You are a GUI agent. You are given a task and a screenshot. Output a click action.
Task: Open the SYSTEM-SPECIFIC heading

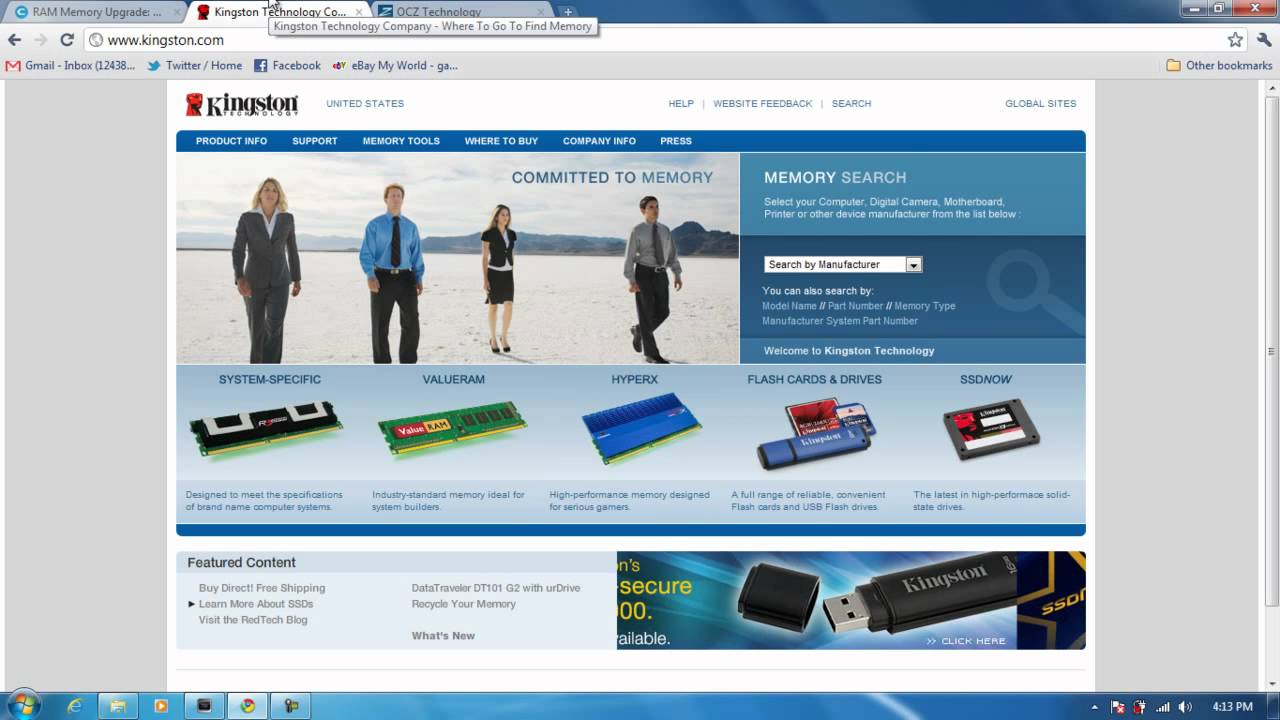click(270, 380)
